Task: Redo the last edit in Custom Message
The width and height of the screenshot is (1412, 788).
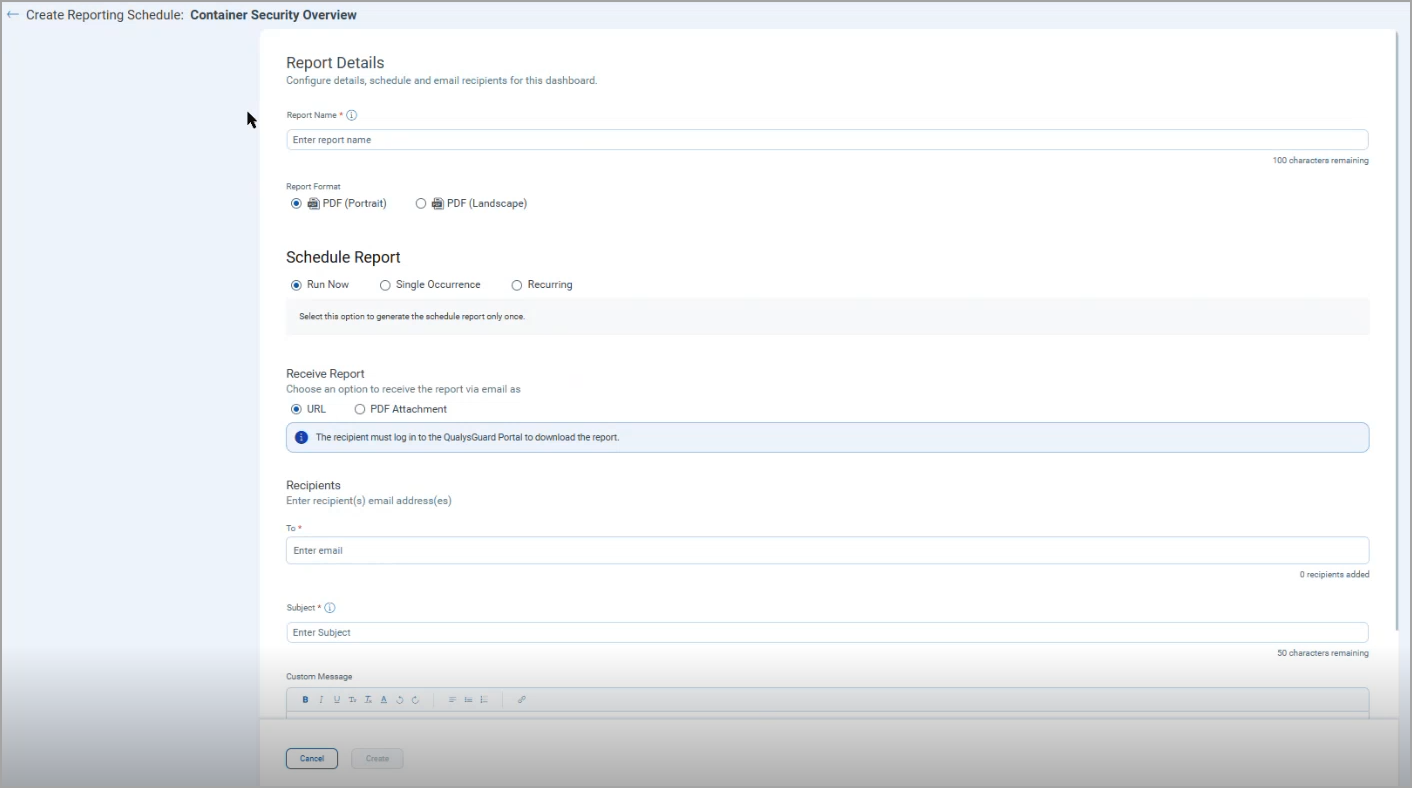Action: pos(415,700)
